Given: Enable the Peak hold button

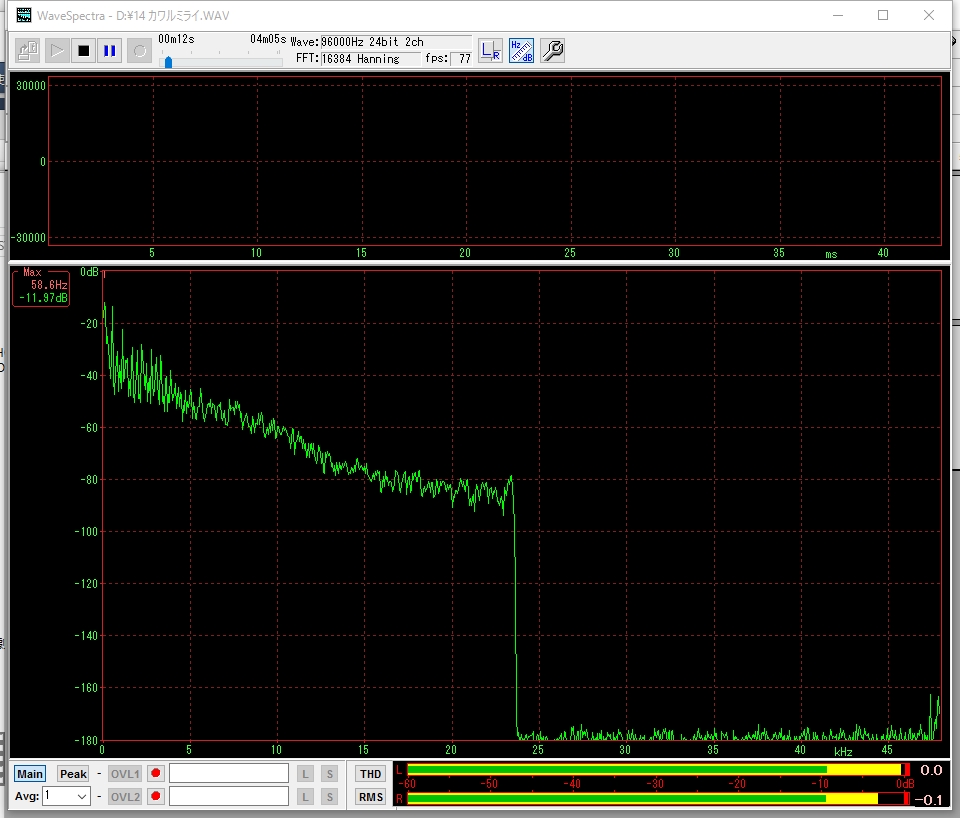Looking at the screenshot, I should pos(73,774).
